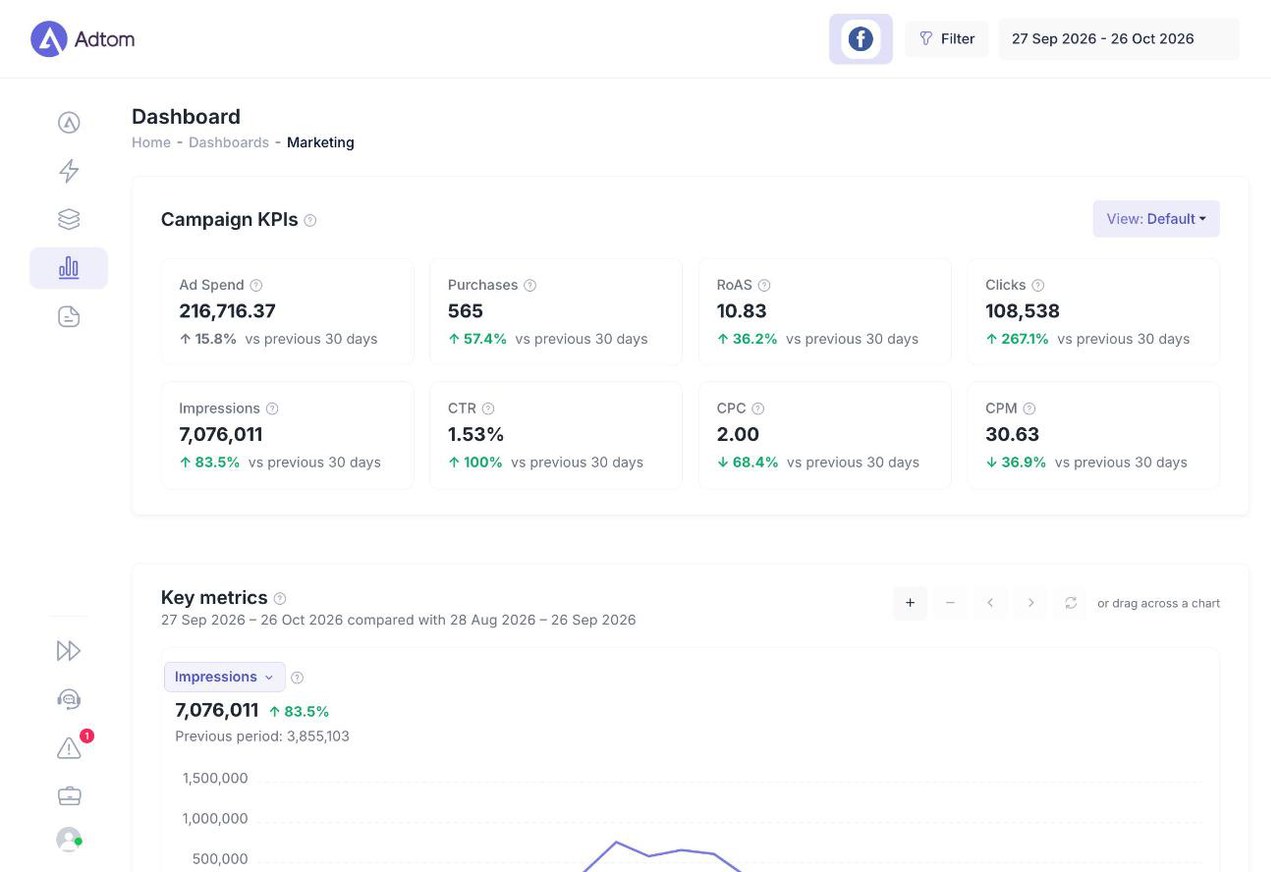1271x872 pixels.
Task: Click the Adtom logo in header
Action: 83,39
